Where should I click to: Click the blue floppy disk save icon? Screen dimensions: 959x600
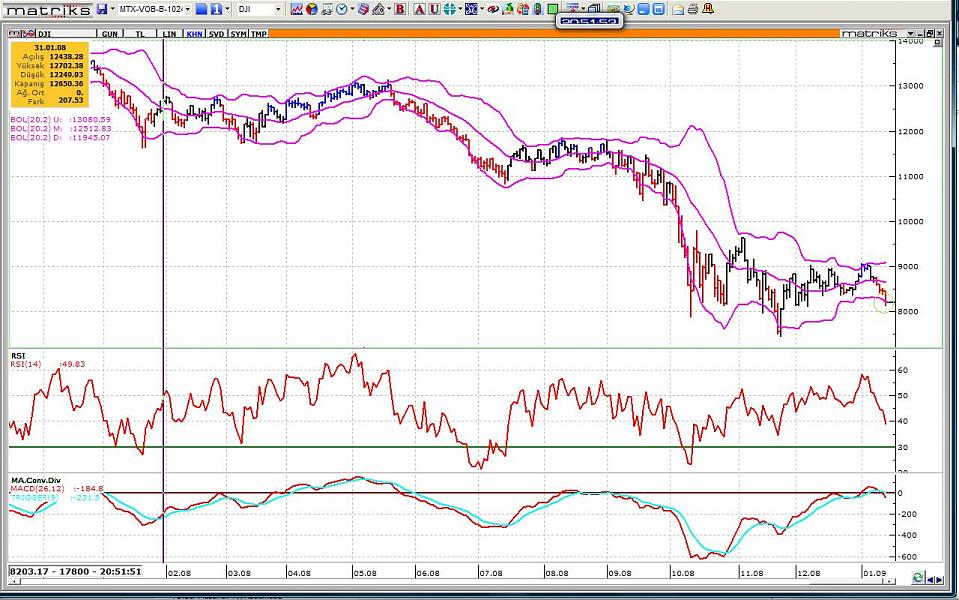coord(102,9)
